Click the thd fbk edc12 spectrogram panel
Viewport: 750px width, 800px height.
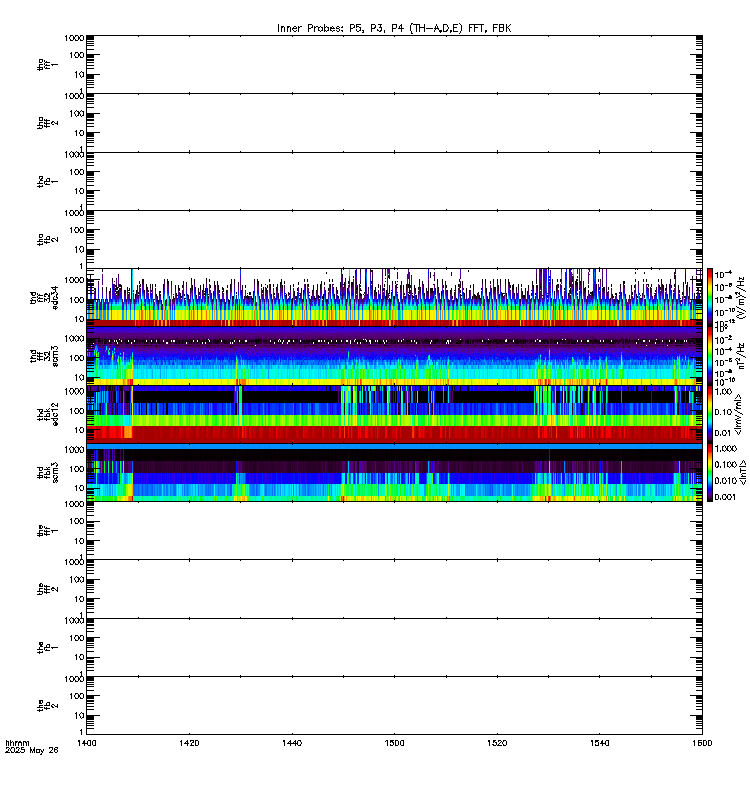tap(394, 414)
